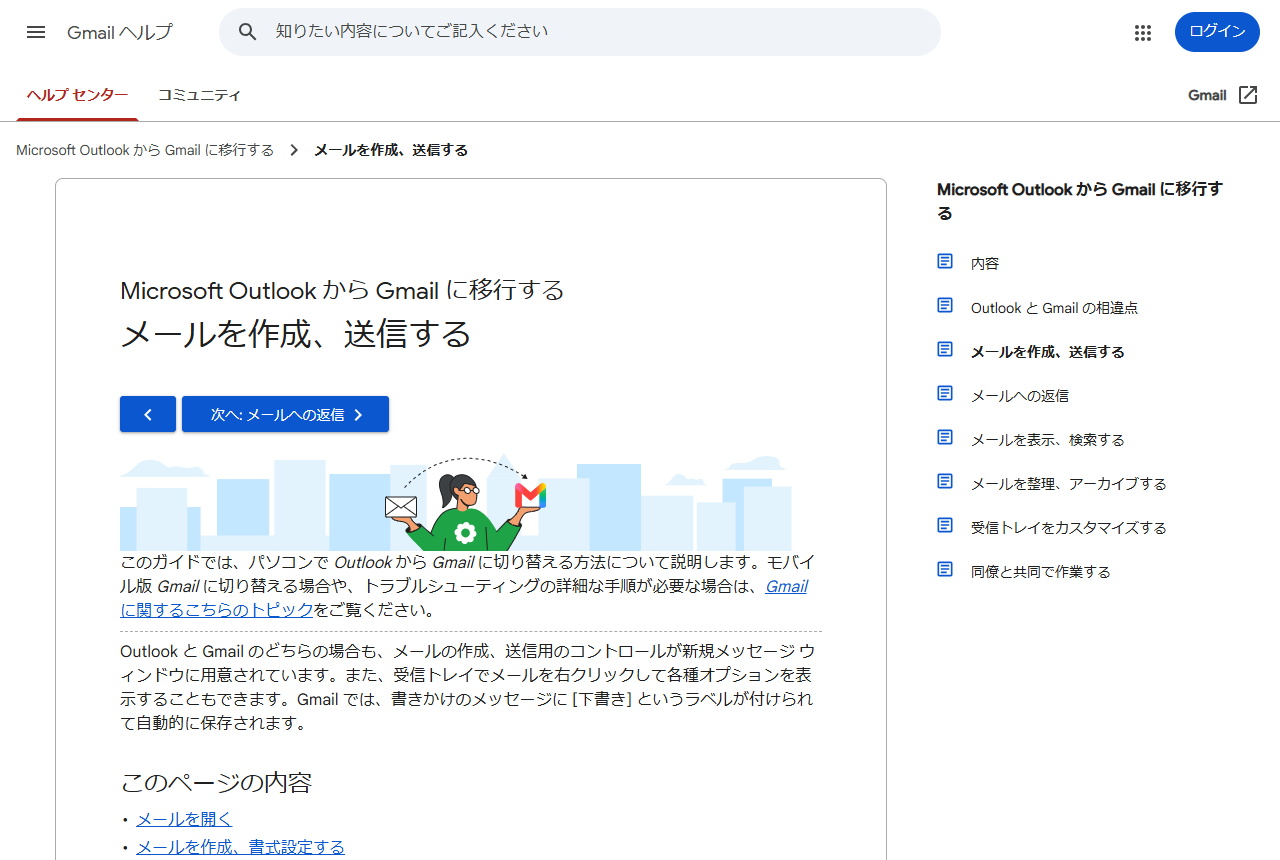
Task: Open the Google apps grid
Action: click(x=1143, y=32)
